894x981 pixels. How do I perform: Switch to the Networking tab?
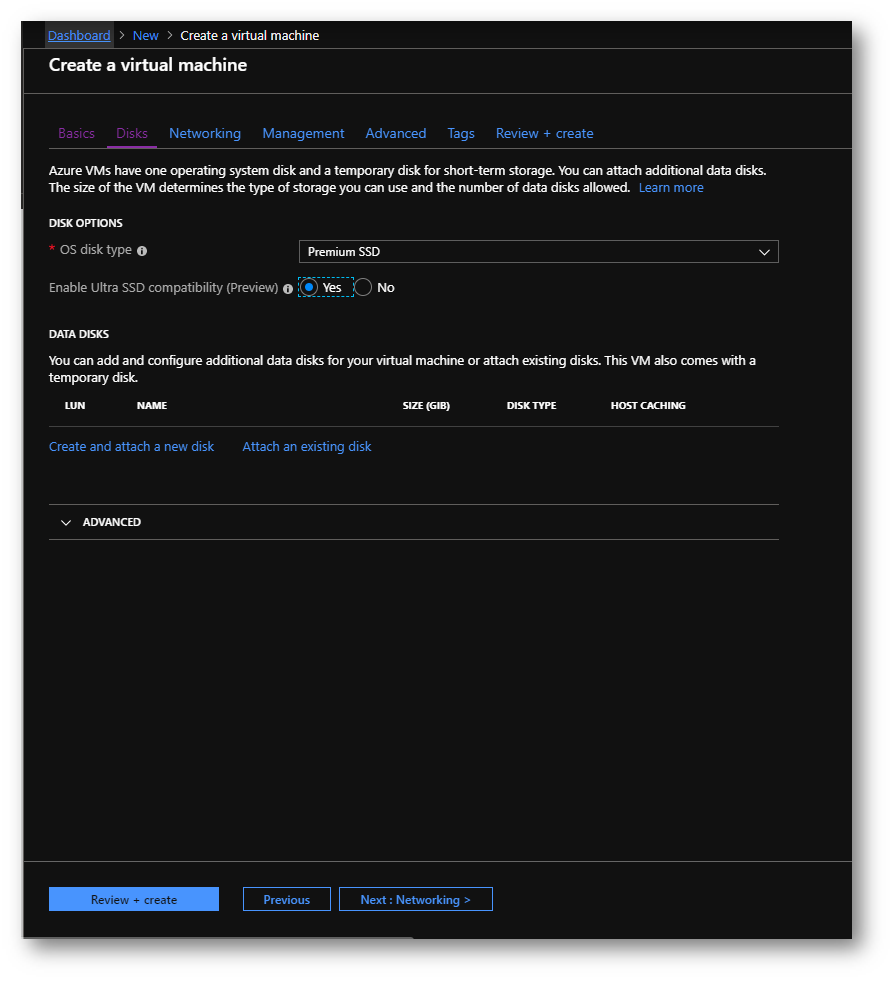coord(205,133)
